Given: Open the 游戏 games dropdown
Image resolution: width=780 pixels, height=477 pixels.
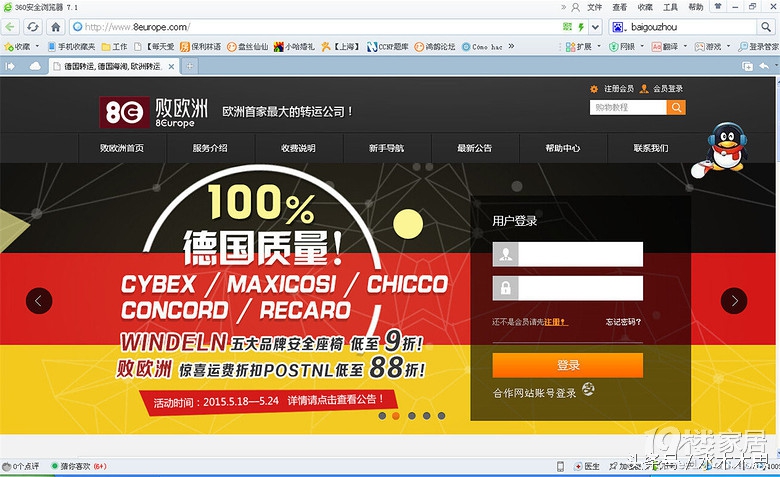Looking at the screenshot, I should (712, 47).
